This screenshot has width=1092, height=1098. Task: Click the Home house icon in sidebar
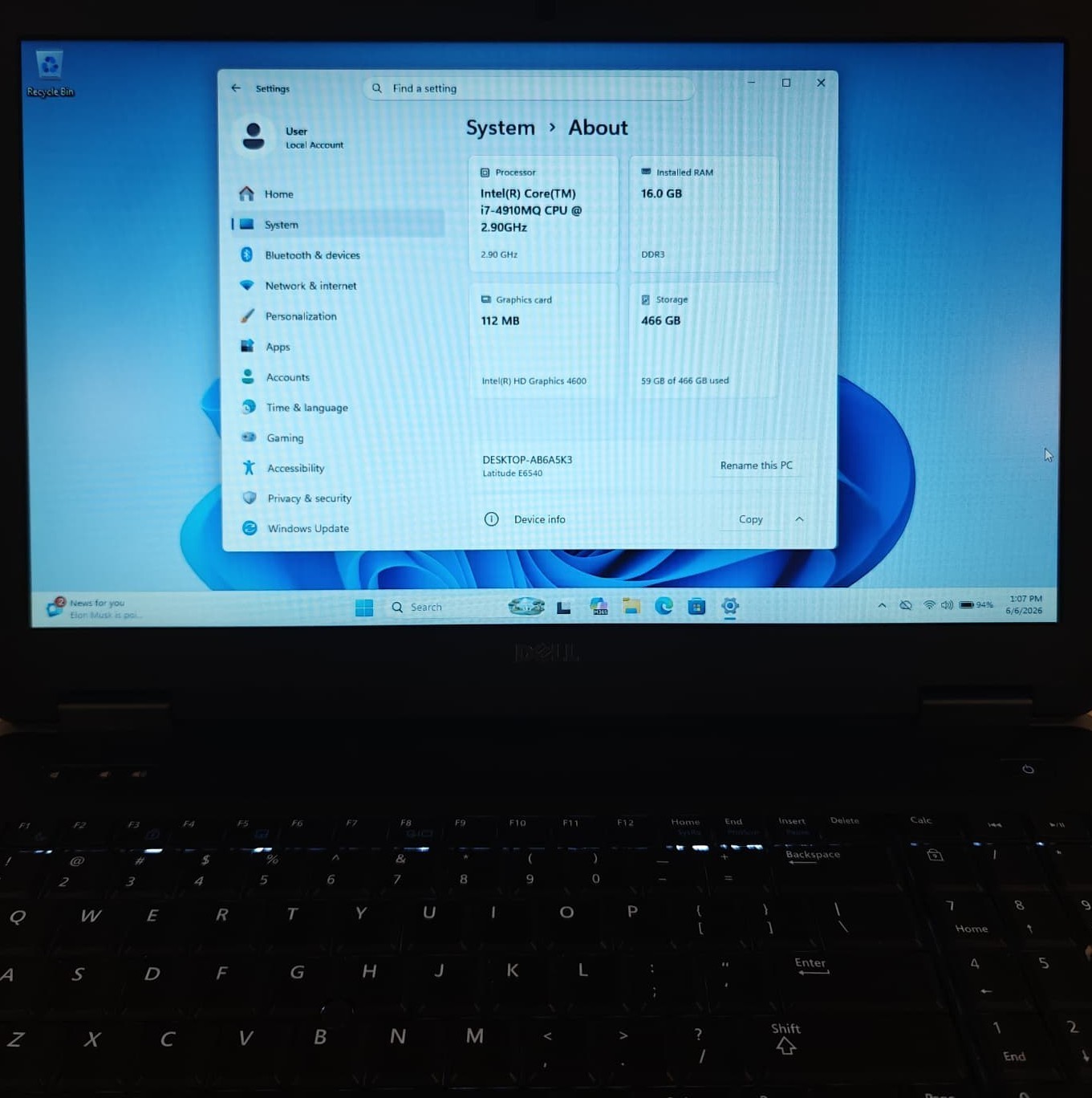pyautogui.click(x=246, y=193)
